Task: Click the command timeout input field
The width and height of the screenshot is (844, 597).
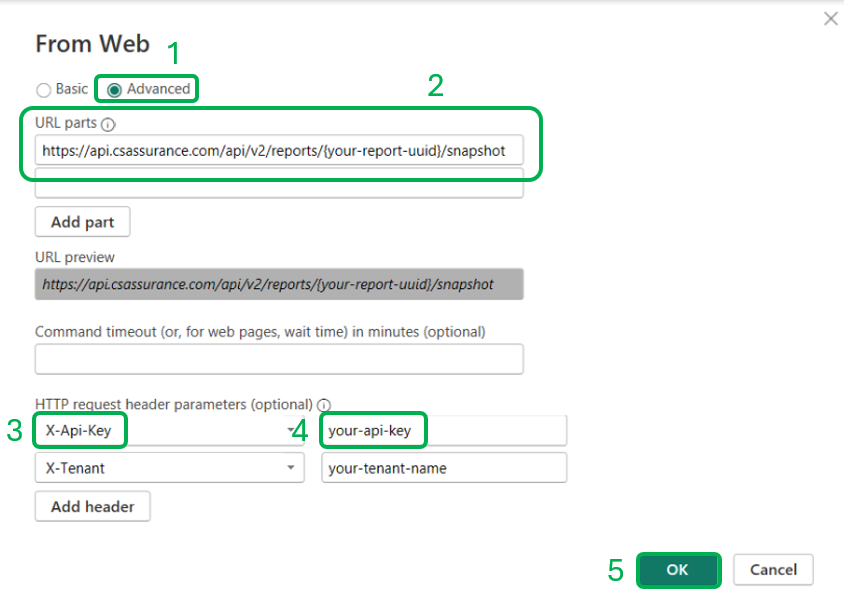Action: [x=279, y=359]
